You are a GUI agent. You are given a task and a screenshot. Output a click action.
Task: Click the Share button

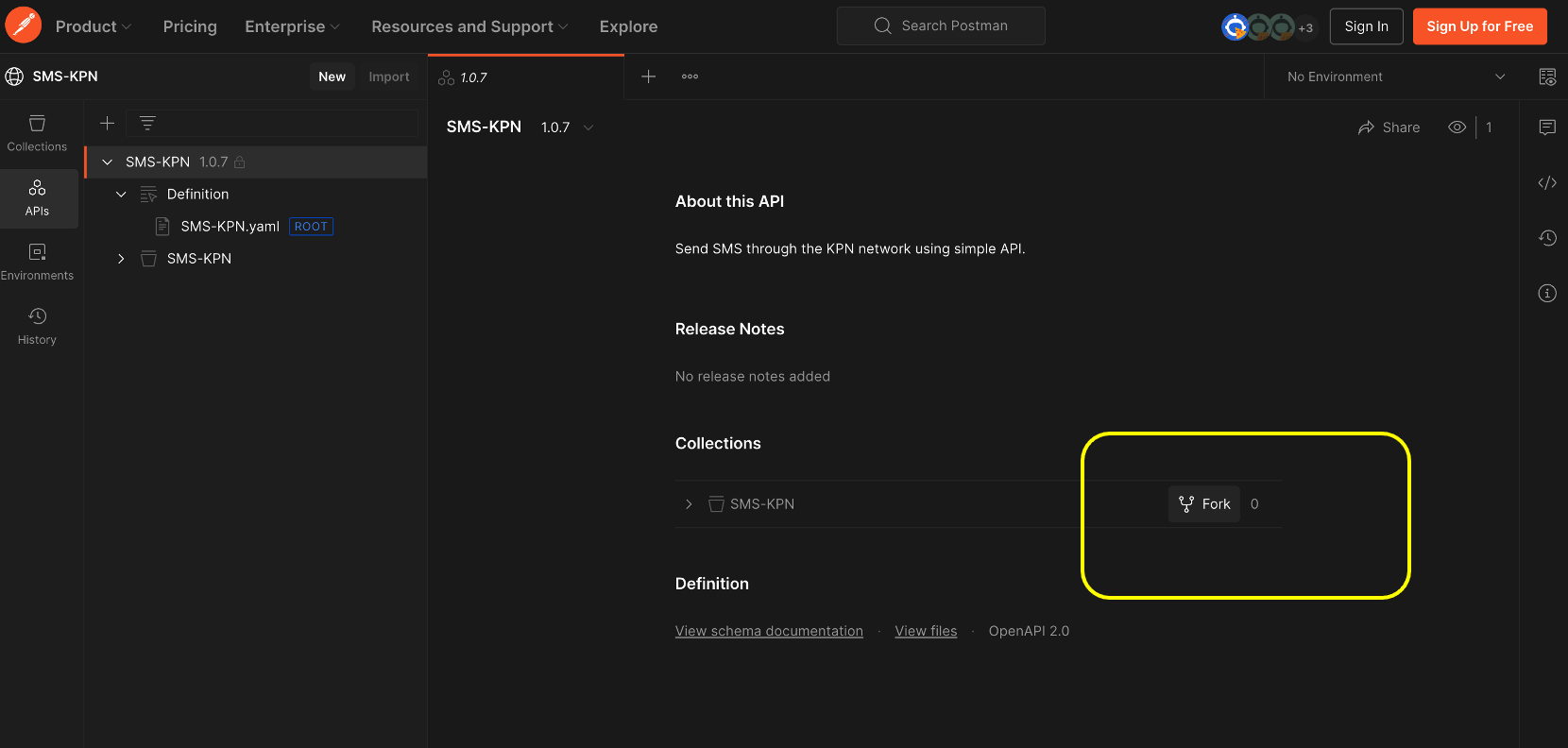[x=1389, y=127]
